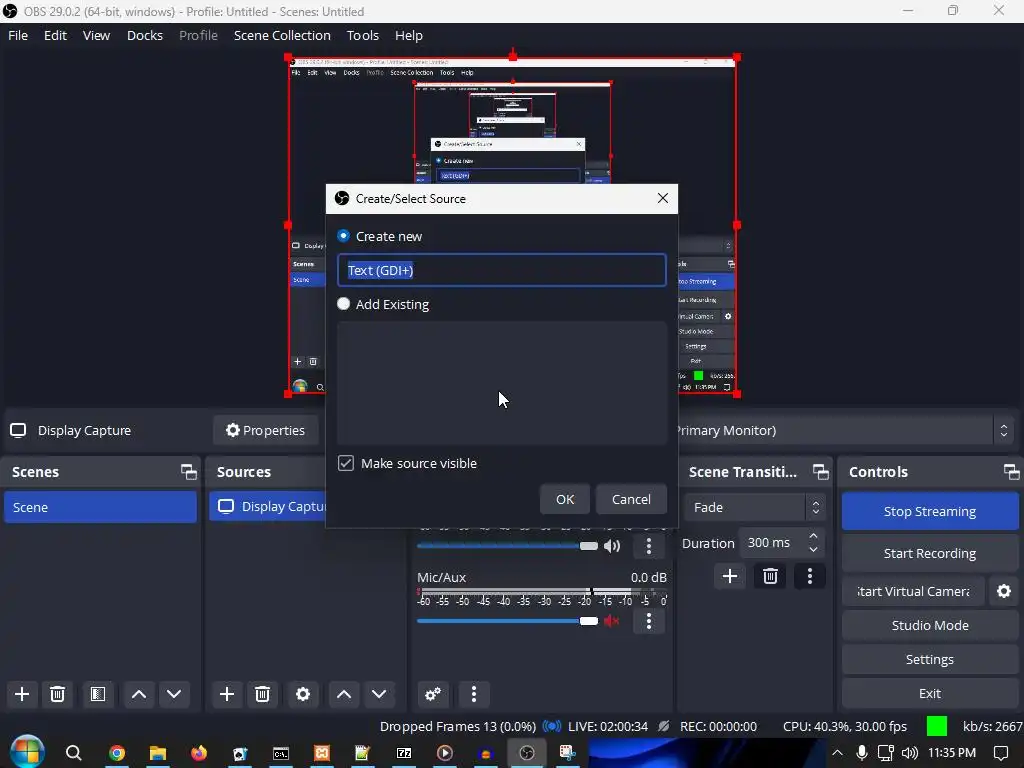Move scene up with the arrow icon
1024x768 pixels.
tap(138, 694)
